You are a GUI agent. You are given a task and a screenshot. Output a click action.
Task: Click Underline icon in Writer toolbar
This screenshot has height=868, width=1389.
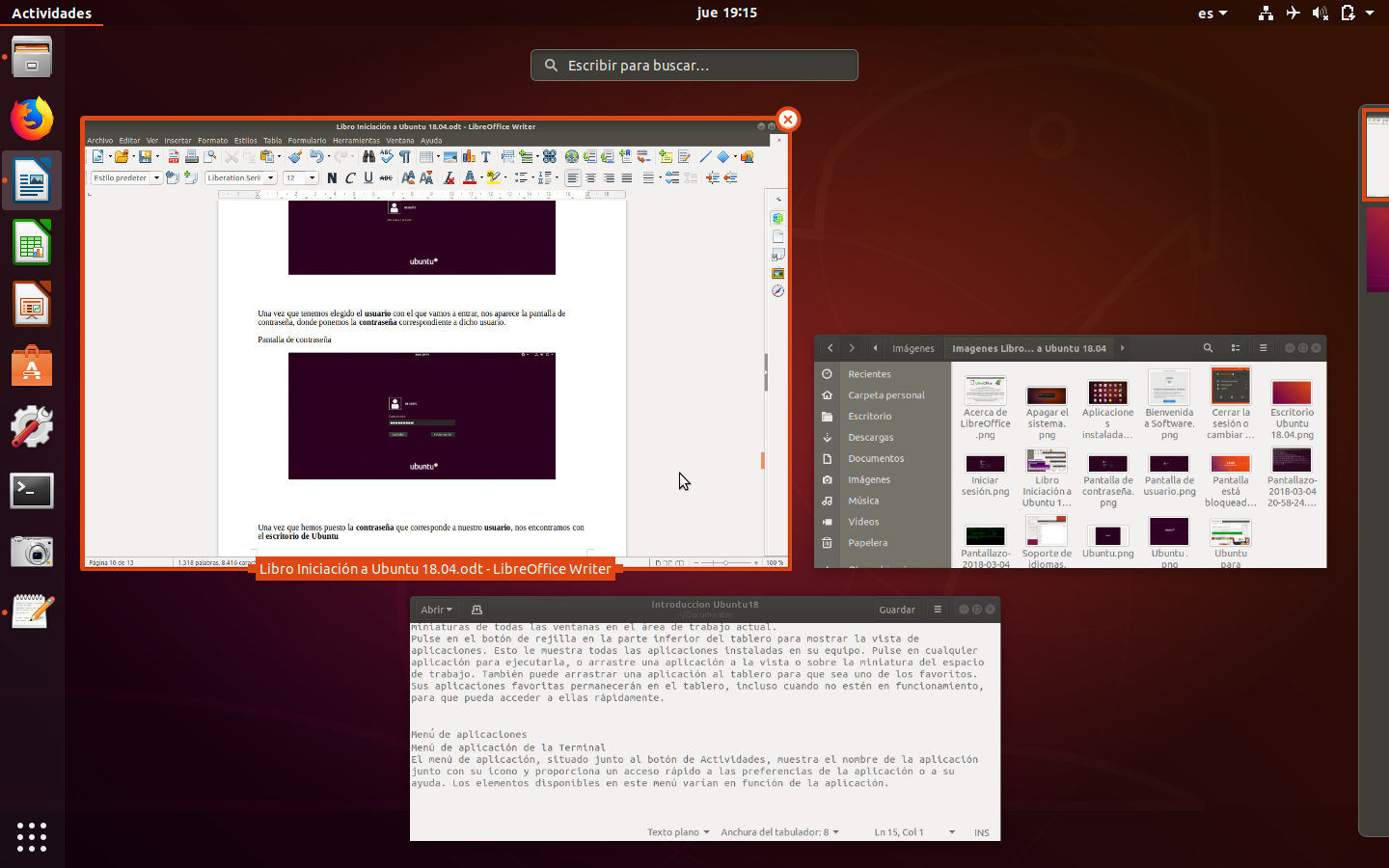(x=368, y=177)
